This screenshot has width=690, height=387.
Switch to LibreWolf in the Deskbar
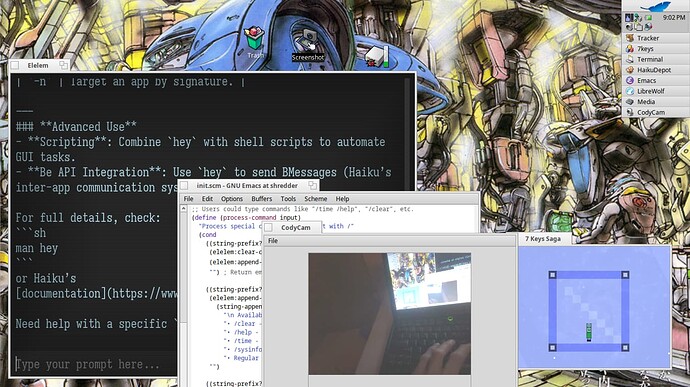pos(656,91)
